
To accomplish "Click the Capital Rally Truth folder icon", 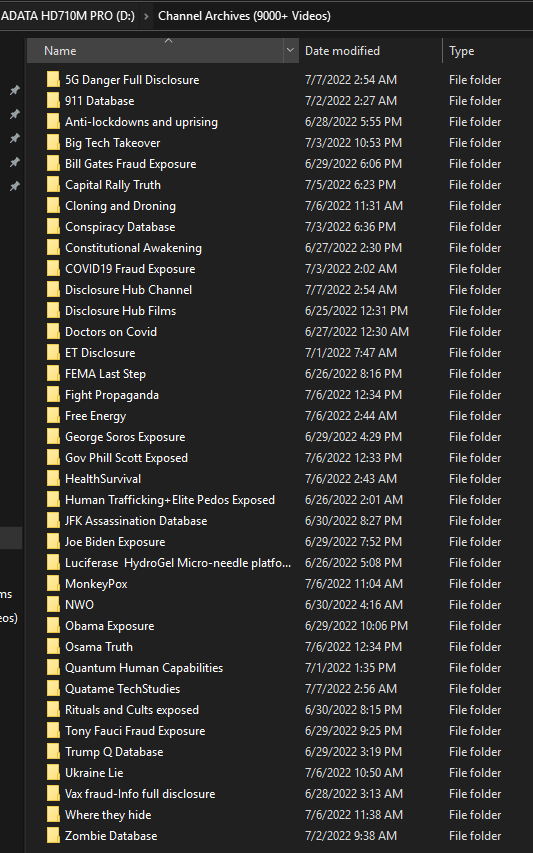I will (x=53, y=185).
